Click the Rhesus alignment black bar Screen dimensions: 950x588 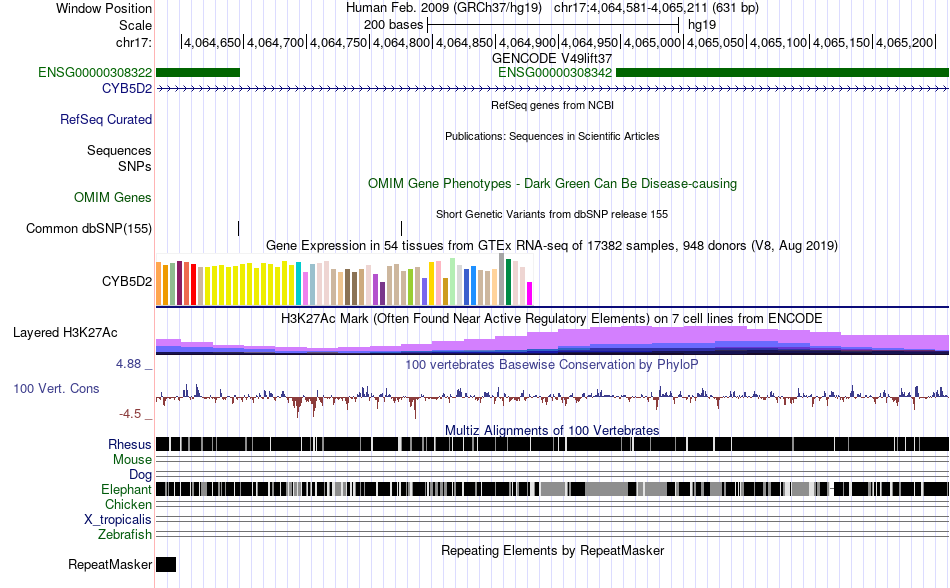point(552,444)
